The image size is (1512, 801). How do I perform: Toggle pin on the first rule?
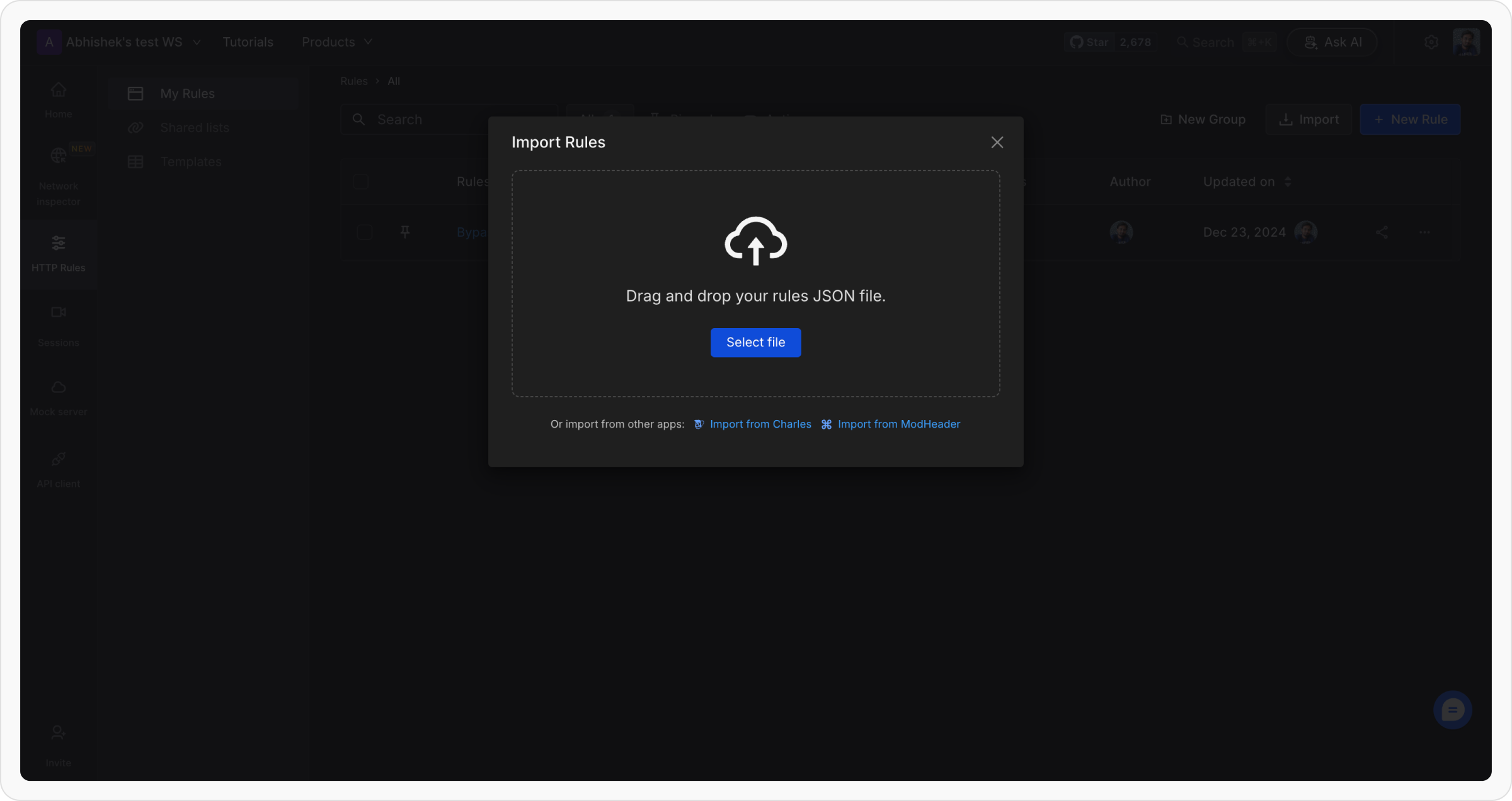point(405,232)
